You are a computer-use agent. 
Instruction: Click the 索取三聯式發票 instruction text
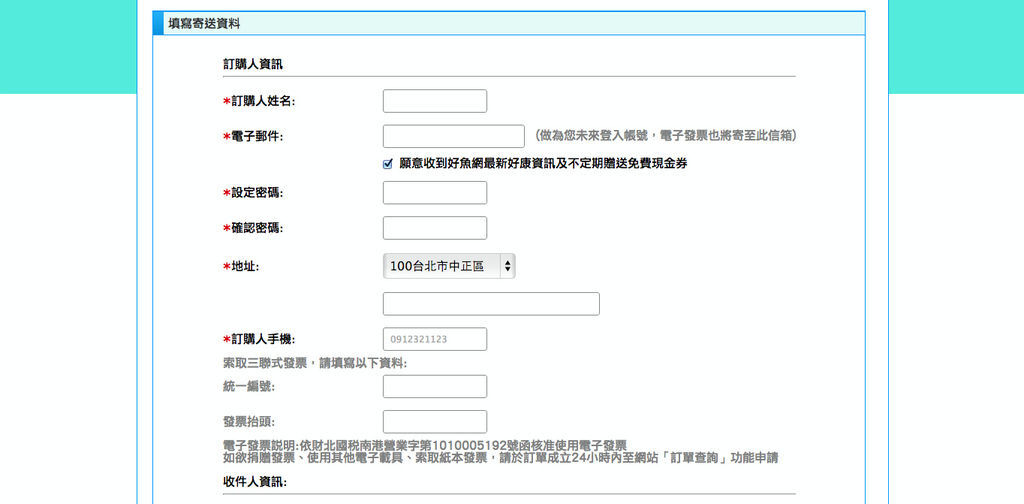[315, 363]
